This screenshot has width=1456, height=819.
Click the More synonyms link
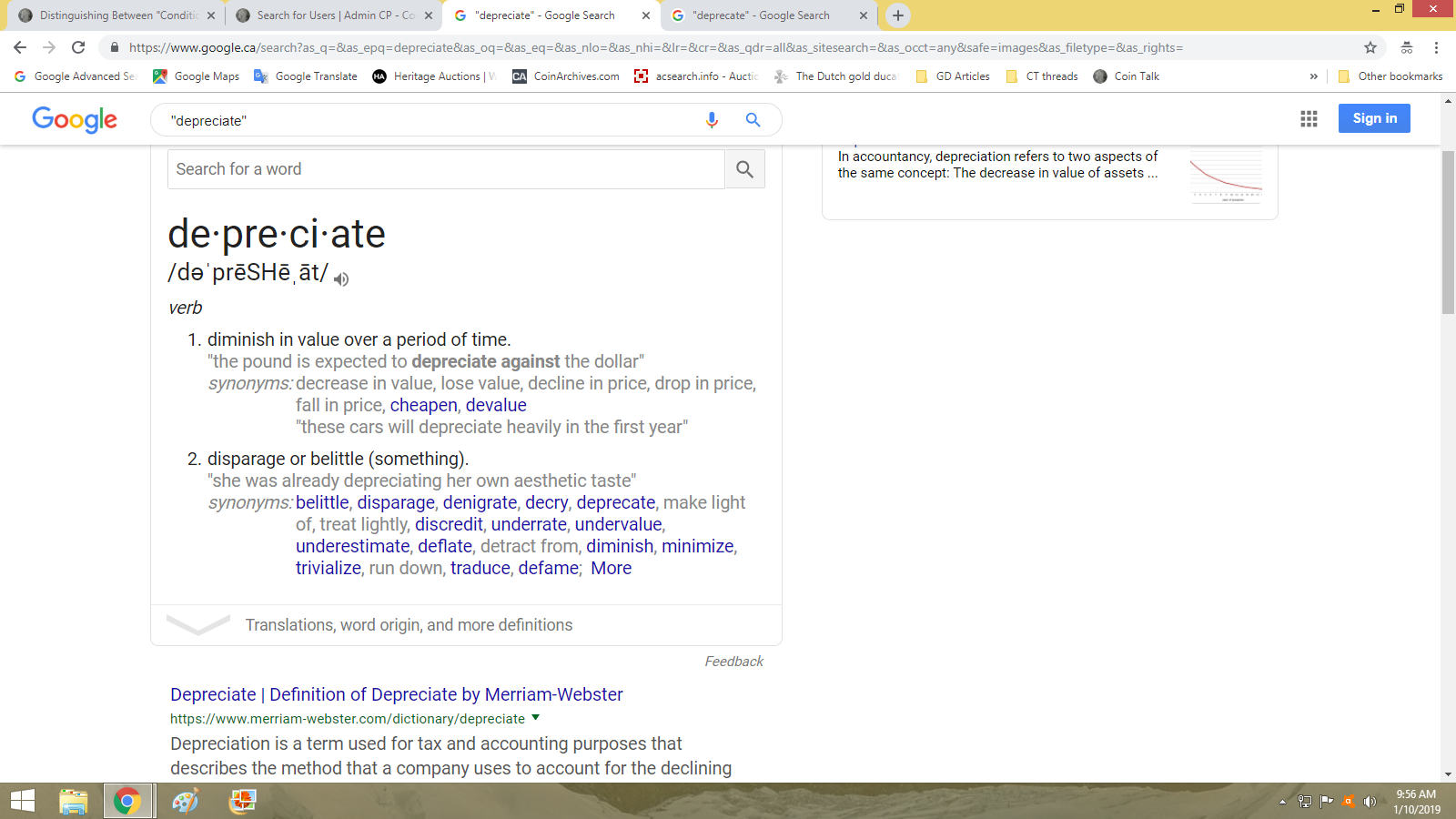(x=611, y=568)
